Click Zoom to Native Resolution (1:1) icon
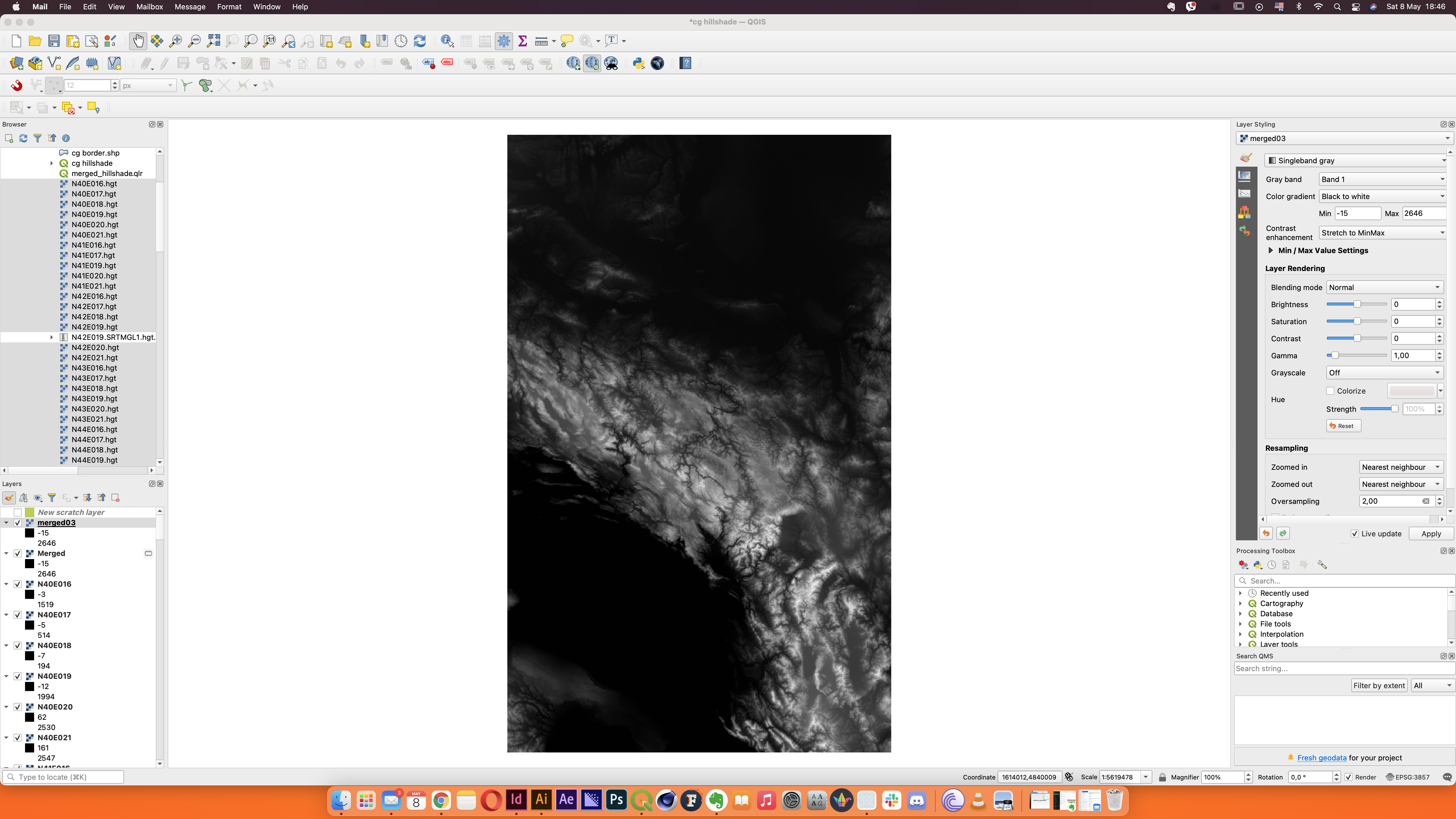The width and height of the screenshot is (1456, 819). [270, 41]
